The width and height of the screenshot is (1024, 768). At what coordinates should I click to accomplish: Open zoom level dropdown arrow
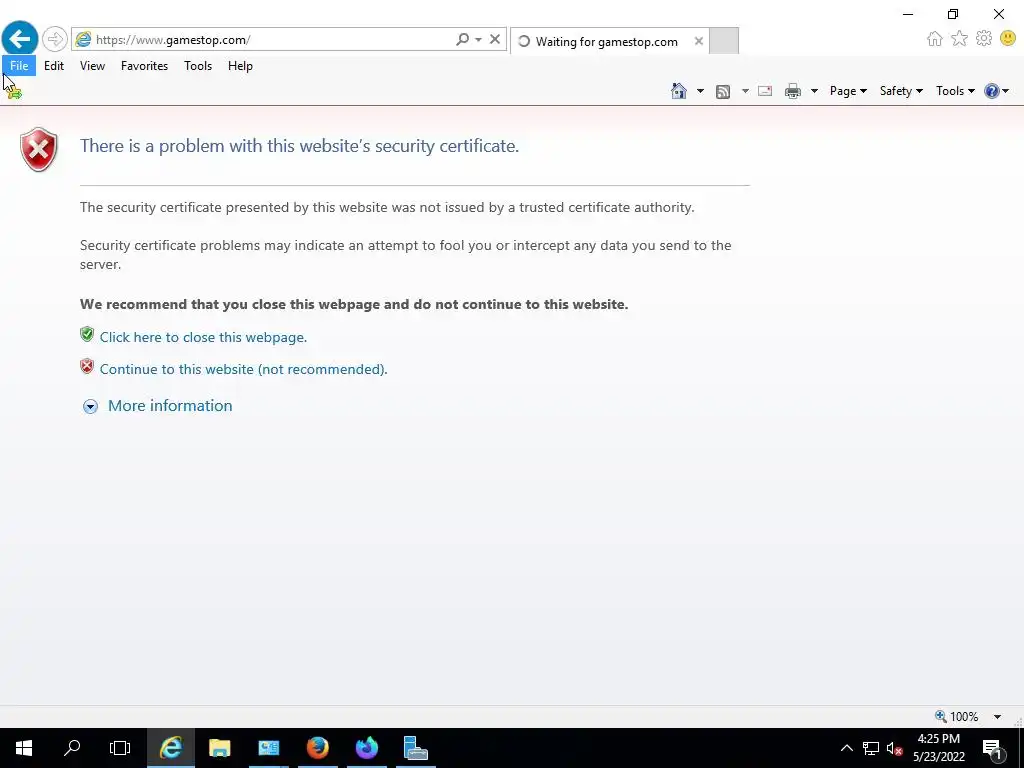pos(997,716)
